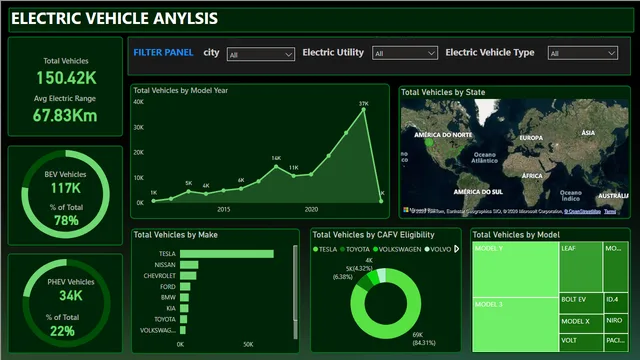Open the Electric Utility filter dropdown

404,53
